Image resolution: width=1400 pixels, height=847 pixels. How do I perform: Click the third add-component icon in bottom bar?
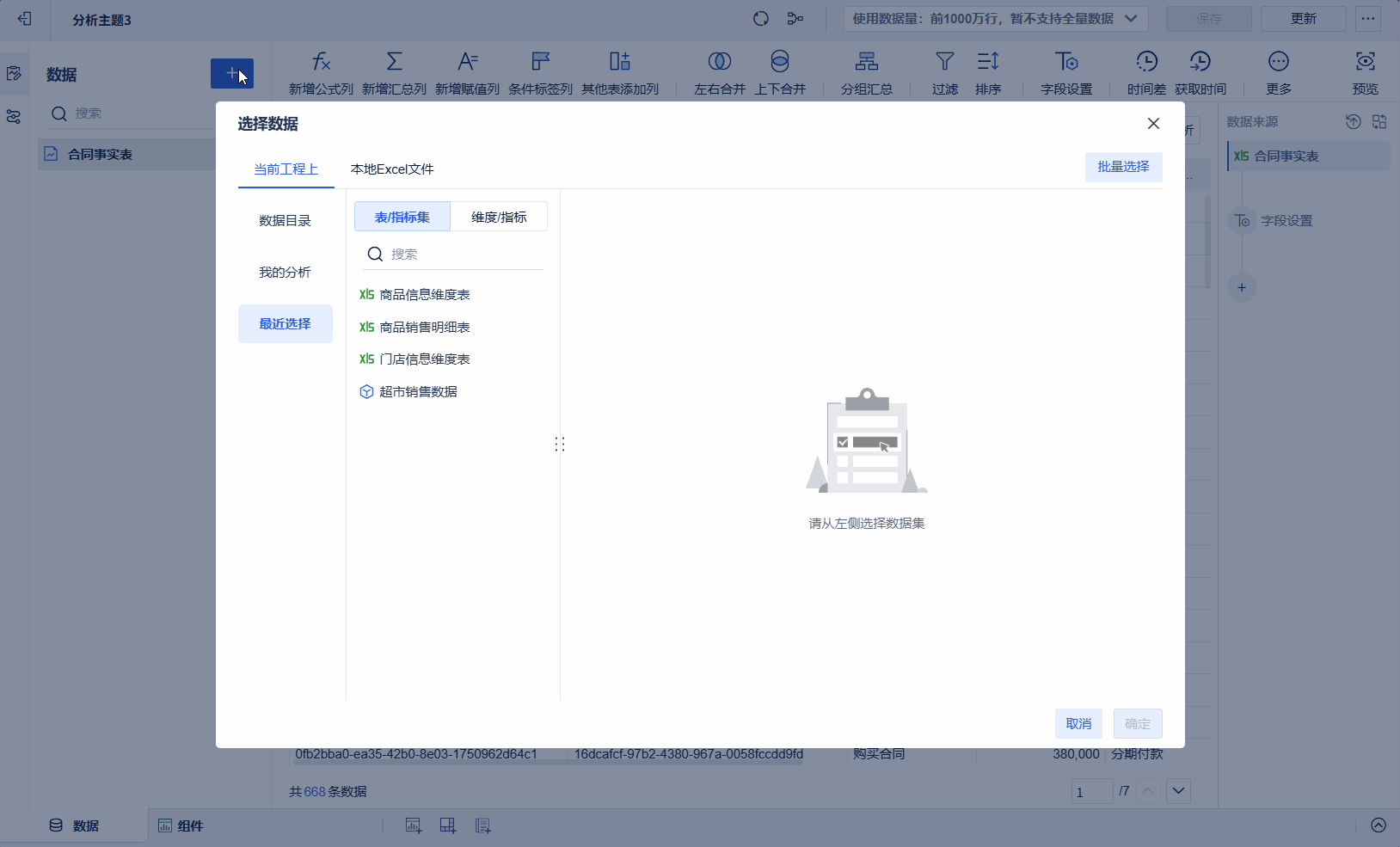[482, 826]
